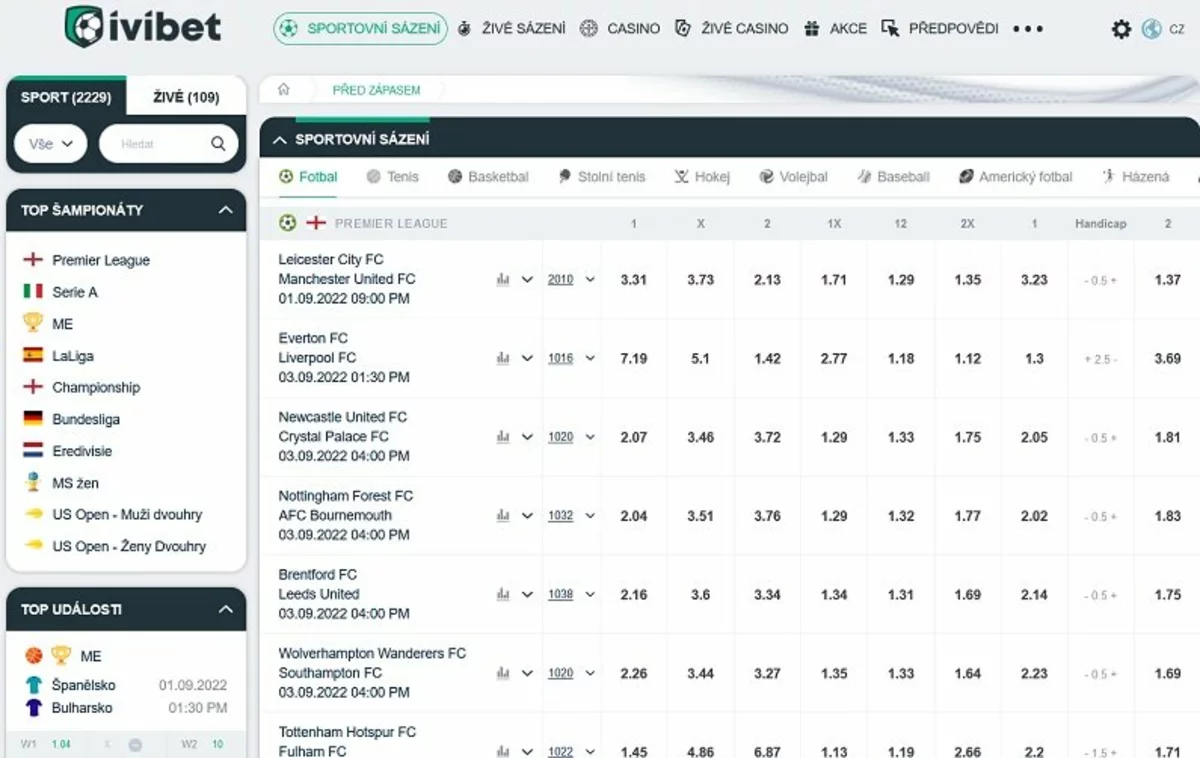Open the Vše filter dropdown
This screenshot has width=1200, height=758.
[51, 144]
